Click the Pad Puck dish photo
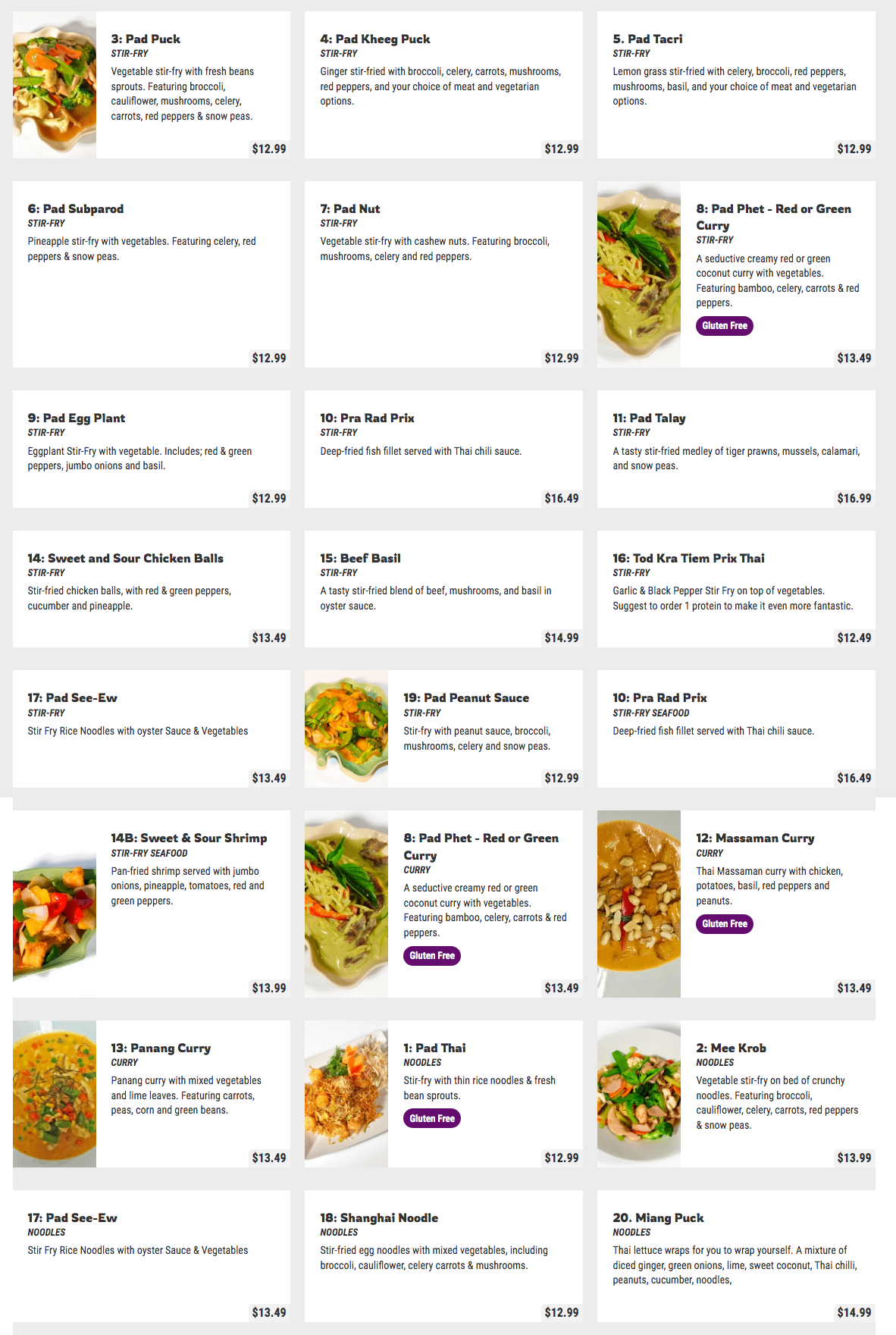Image resolution: width=896 pixels, height=1335 pixels. (x=55, y=85)
